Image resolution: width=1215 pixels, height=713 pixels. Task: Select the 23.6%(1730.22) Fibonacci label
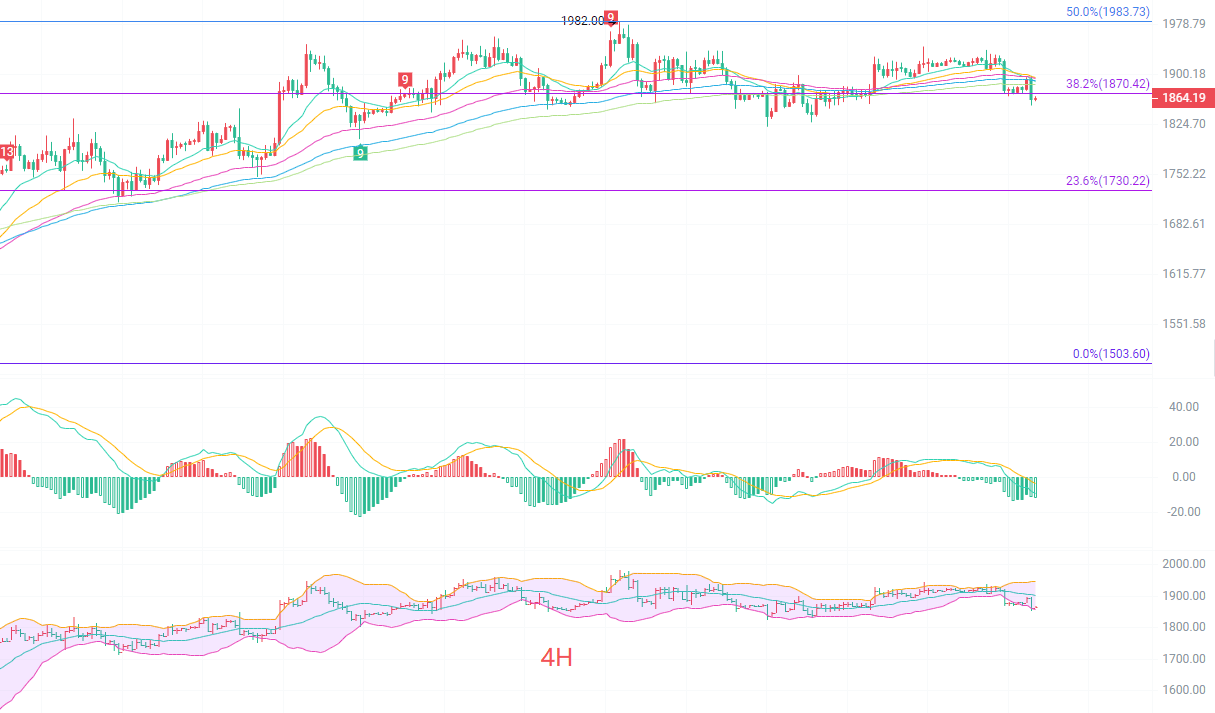pos(1108,181)
